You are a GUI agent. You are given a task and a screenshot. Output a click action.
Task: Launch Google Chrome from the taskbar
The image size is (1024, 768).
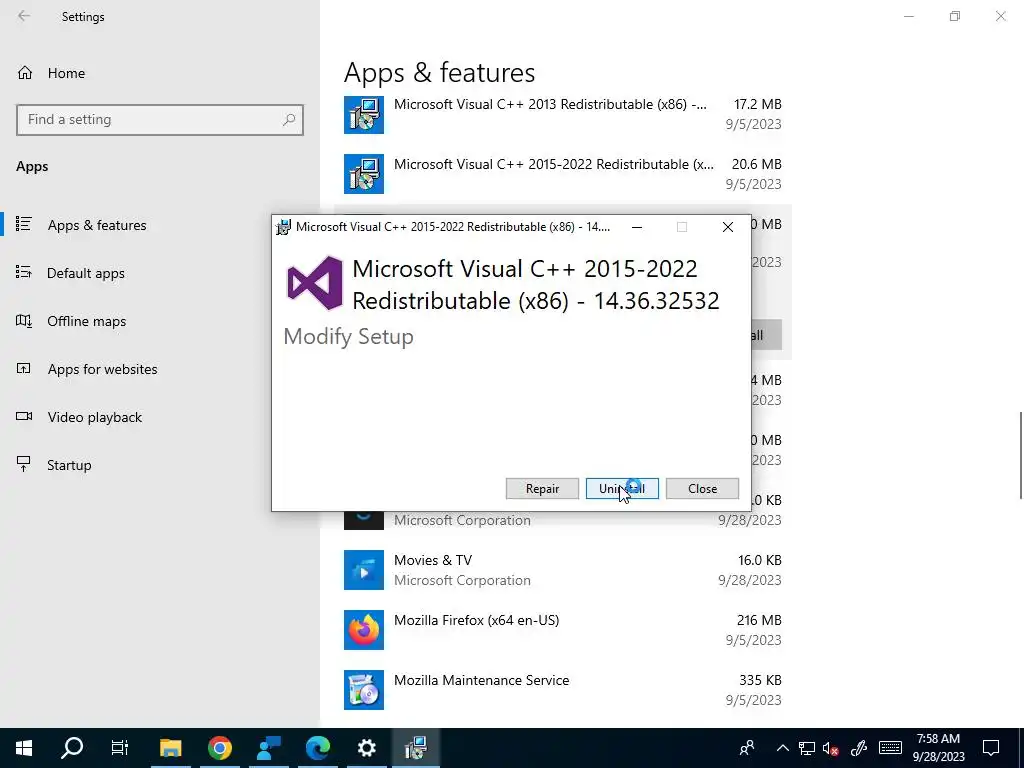(x=219, y=748)
